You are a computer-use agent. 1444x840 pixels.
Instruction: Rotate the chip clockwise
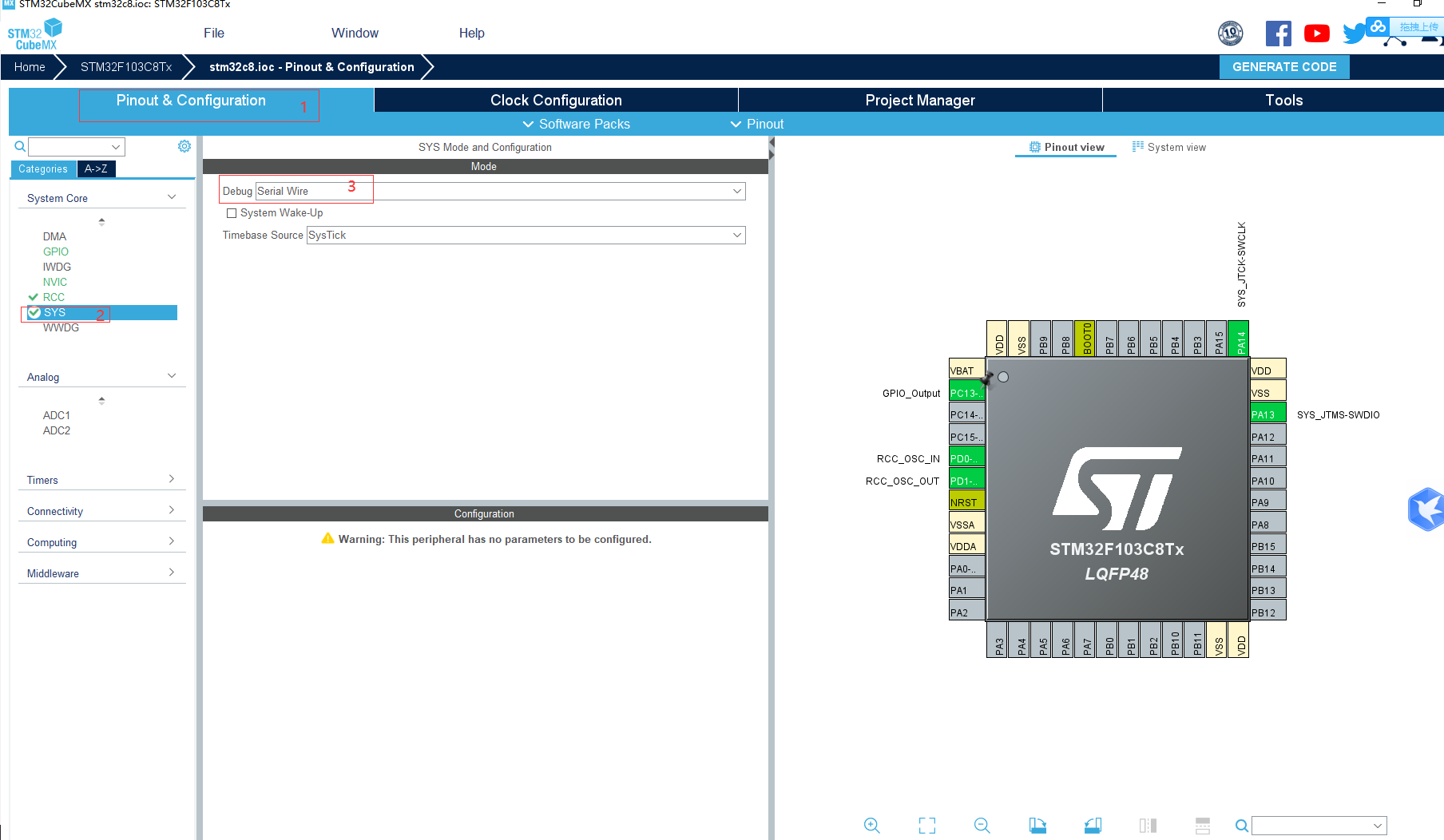point(1037,826)
